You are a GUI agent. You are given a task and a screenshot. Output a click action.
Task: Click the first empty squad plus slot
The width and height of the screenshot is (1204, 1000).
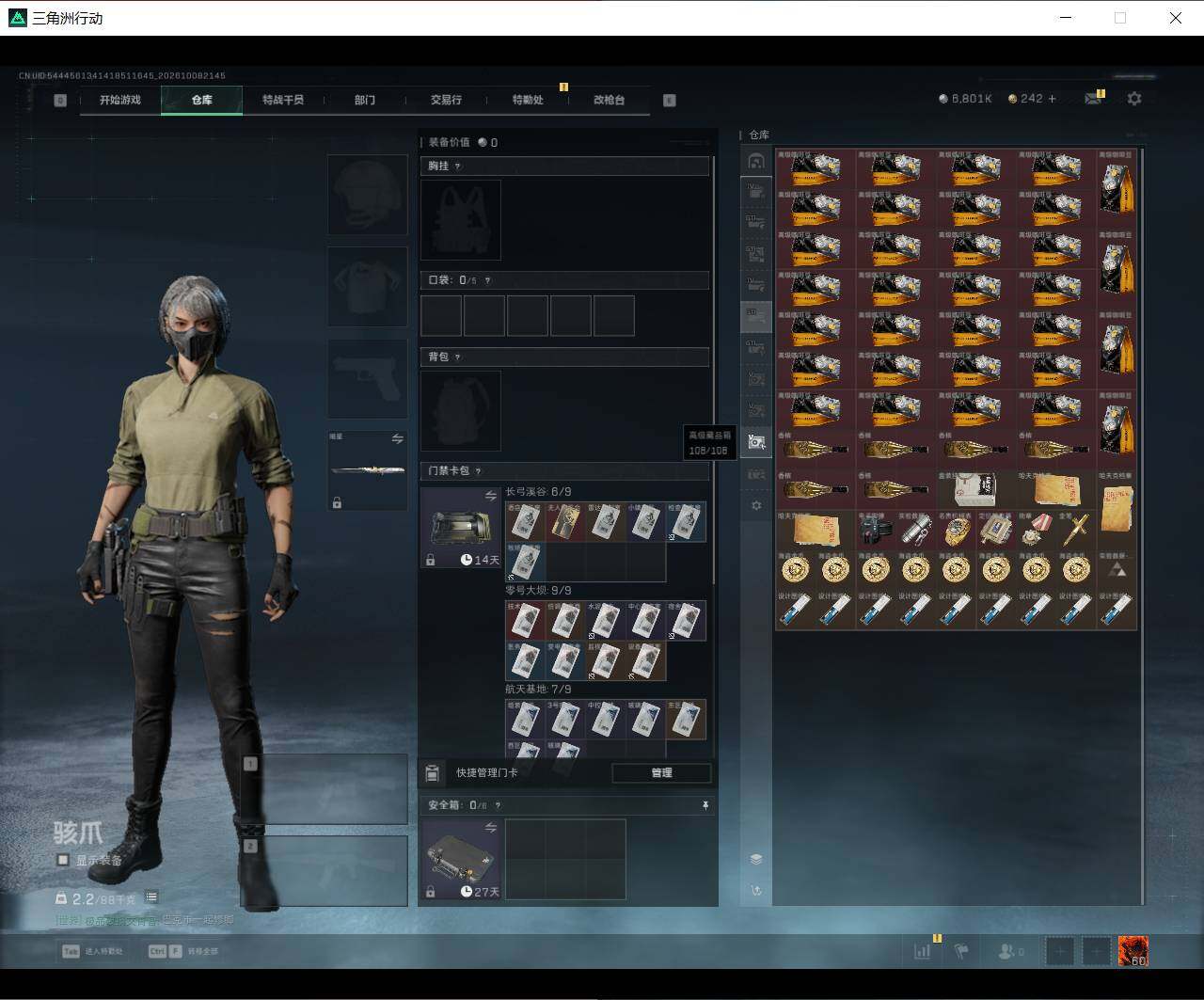click(1060, 951)
